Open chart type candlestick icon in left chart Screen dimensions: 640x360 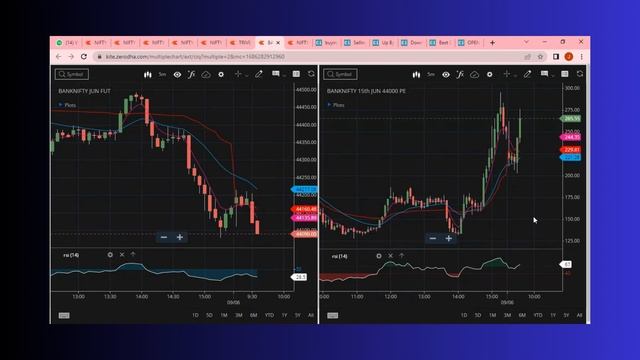[147, 74]
